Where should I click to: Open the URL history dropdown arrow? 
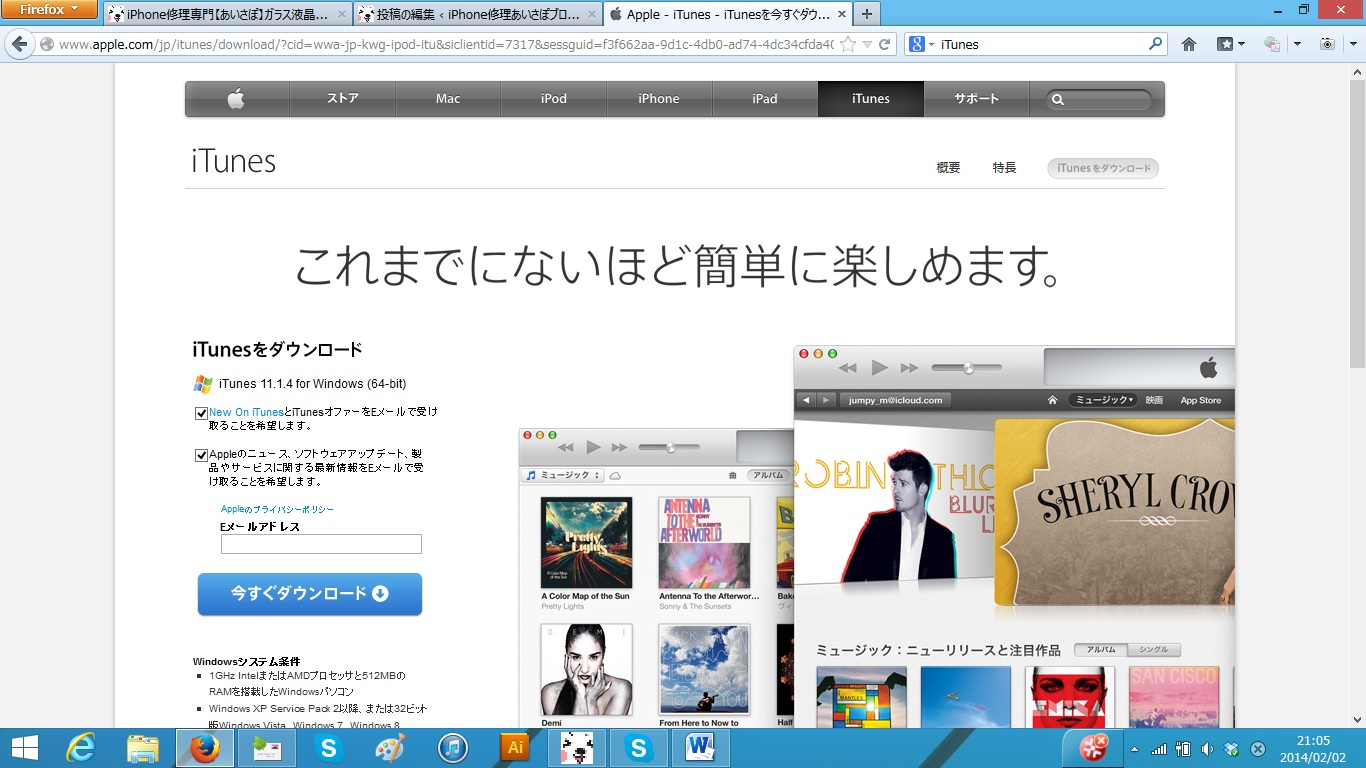867,44
